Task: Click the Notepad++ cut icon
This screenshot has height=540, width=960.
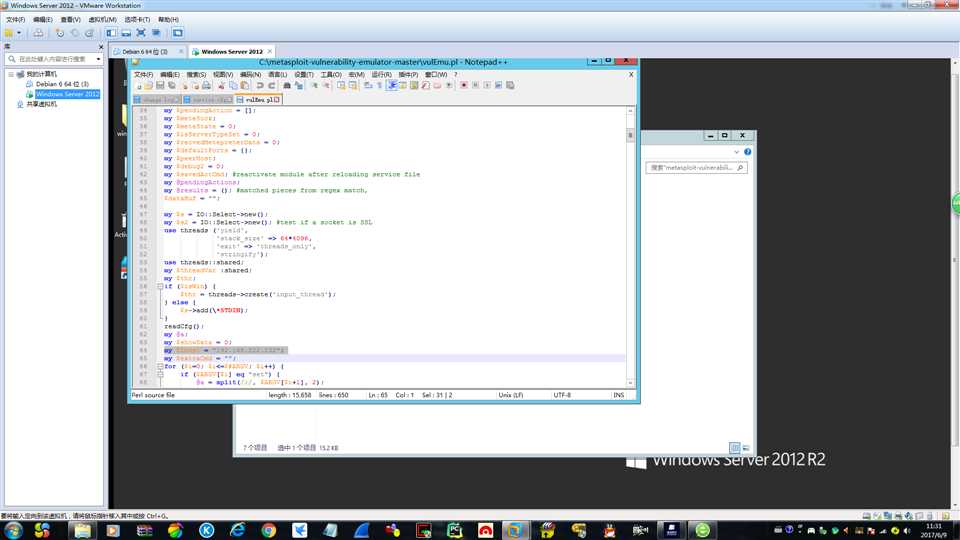Action: 222,85
